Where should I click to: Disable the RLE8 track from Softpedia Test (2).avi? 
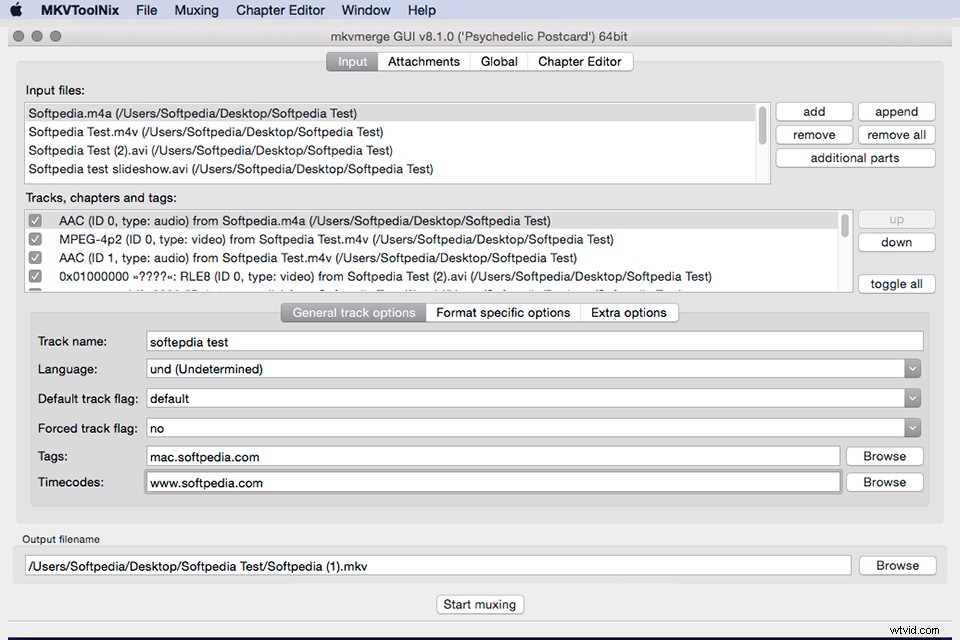click(35, 276)
